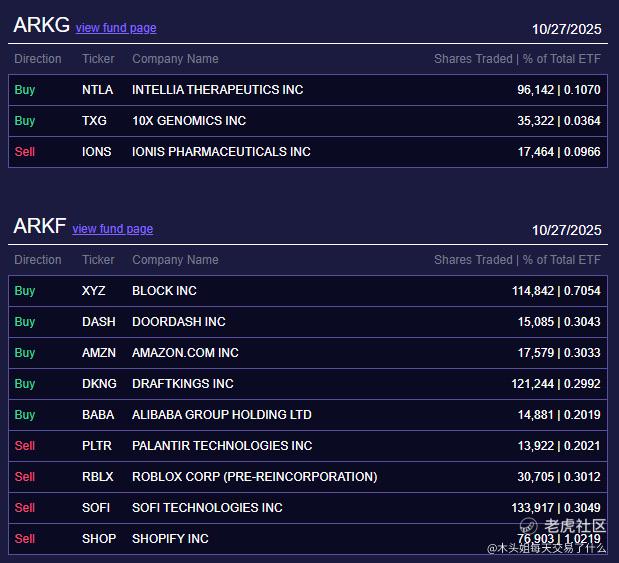Click value 17,464 | 0.0966
This screenshot has width=619, height=563.
559,152
